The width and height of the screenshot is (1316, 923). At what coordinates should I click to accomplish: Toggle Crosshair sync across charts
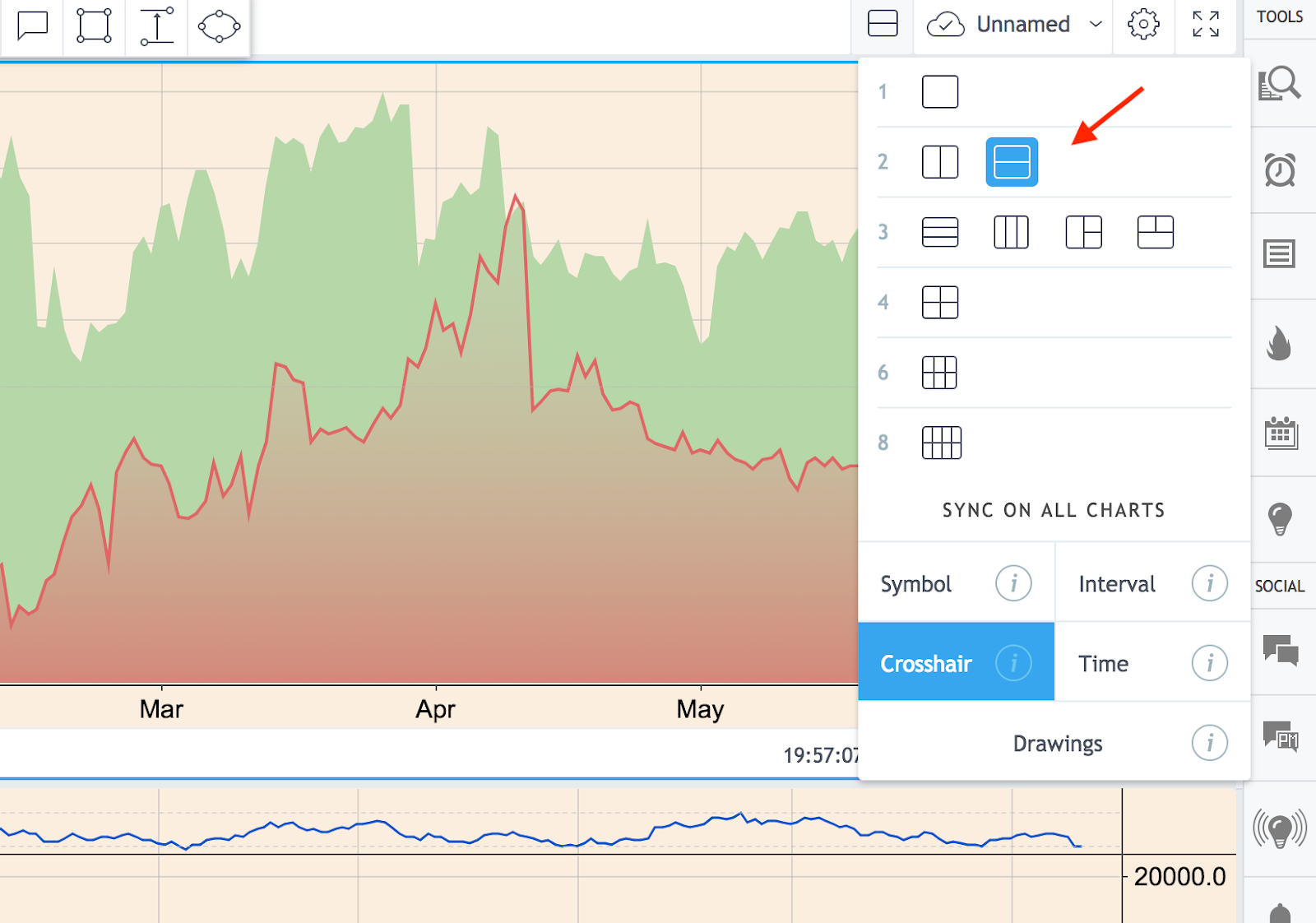point(927,663)
